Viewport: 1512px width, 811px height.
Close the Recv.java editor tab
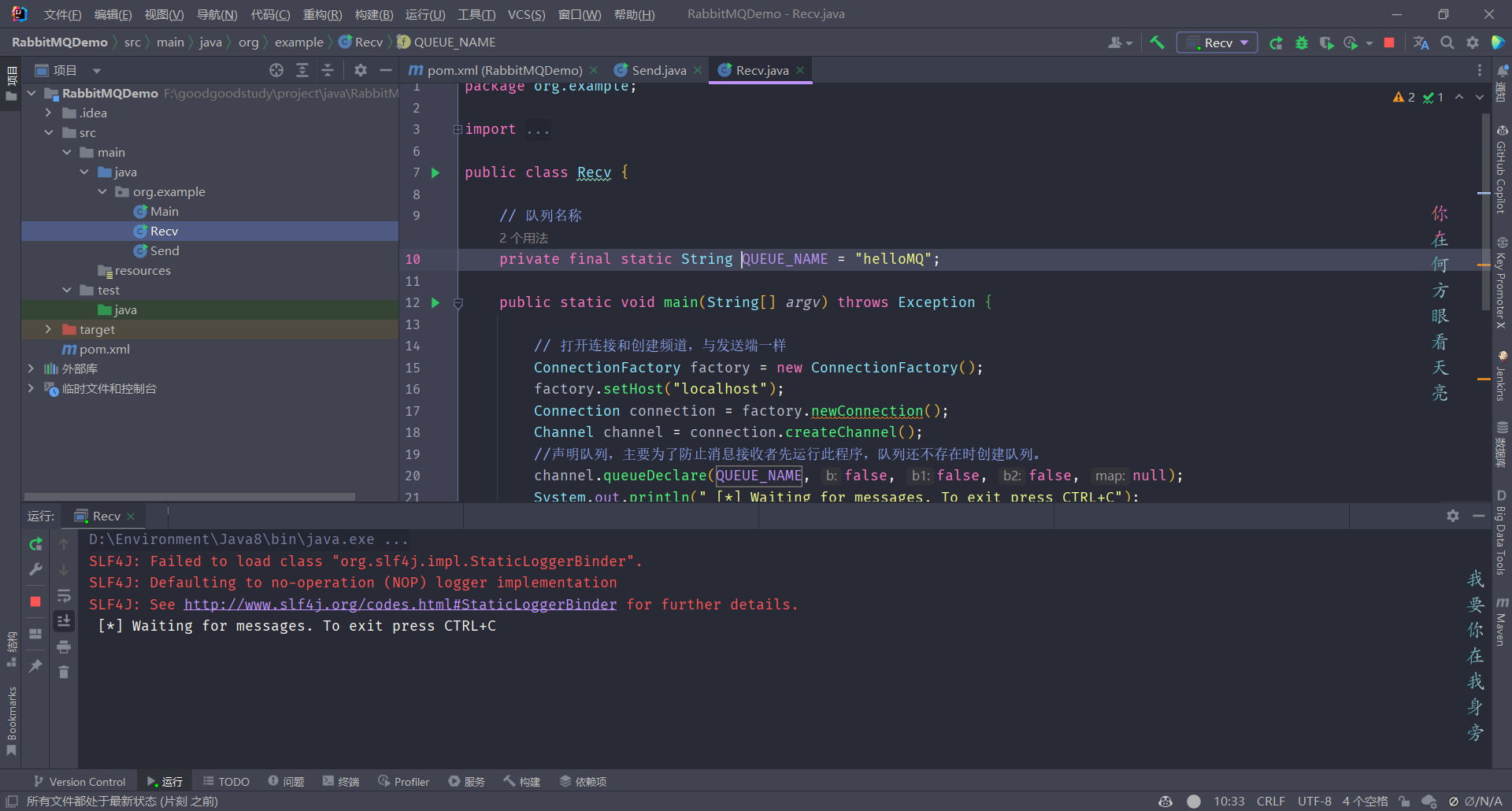(x=800, y=70)
